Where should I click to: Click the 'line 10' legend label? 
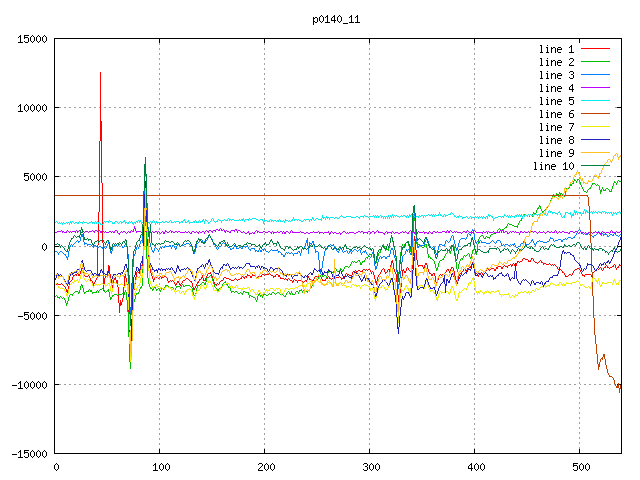553,166
